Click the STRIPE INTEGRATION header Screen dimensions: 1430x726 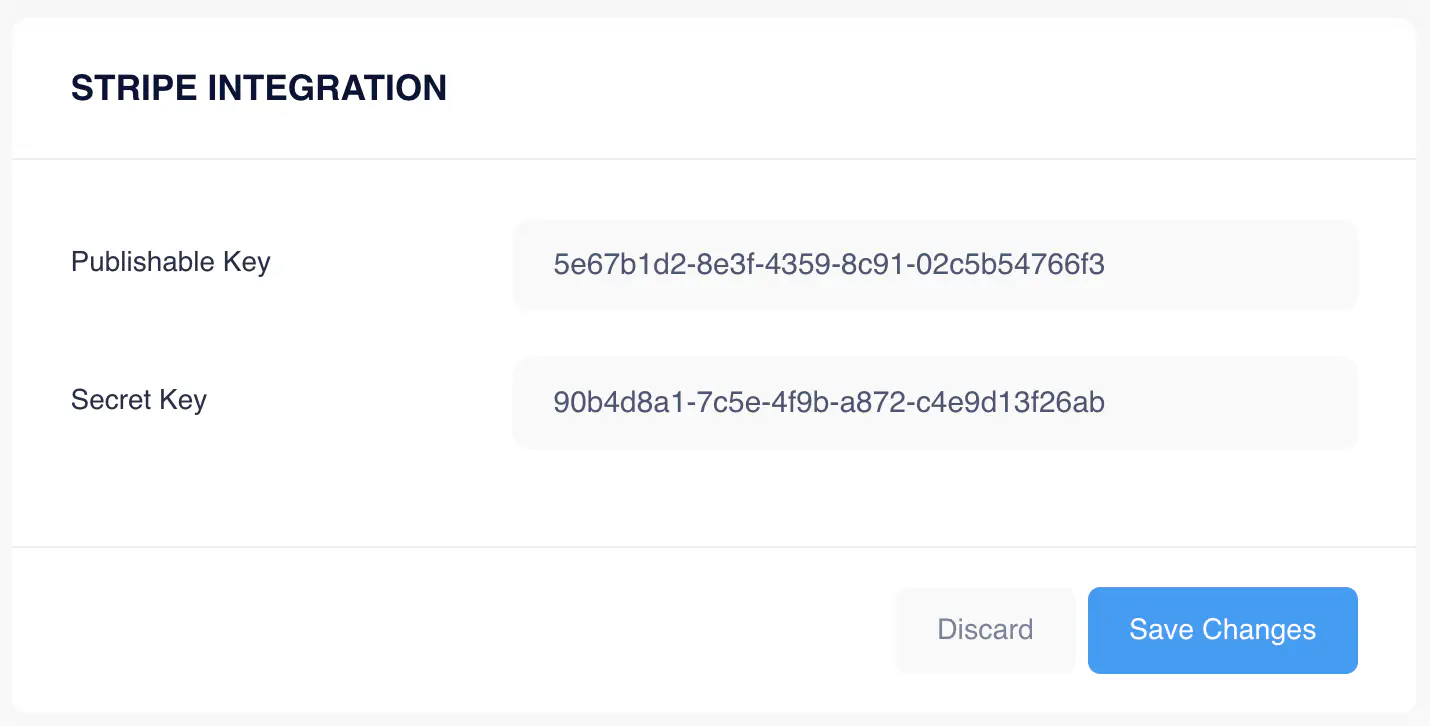tap(258, 88)
